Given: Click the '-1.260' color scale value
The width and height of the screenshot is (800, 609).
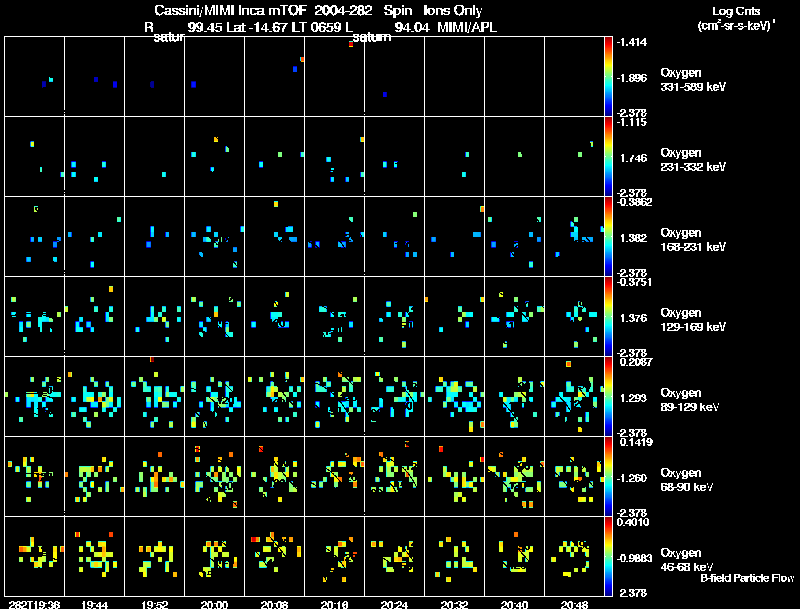Looking at the screenshot, I should pos(632,478).
